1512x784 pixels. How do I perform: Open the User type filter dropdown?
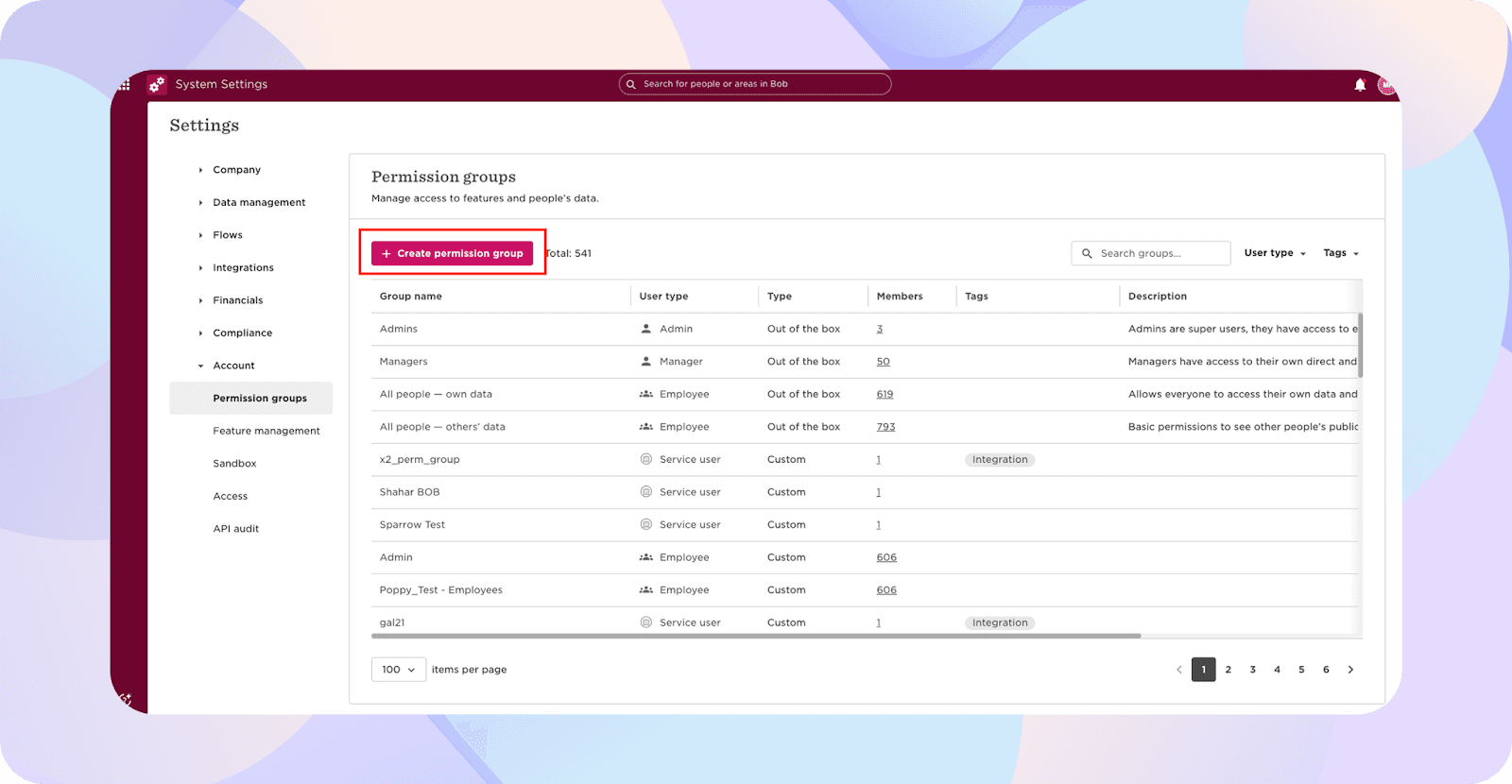tap(1275, 253)
